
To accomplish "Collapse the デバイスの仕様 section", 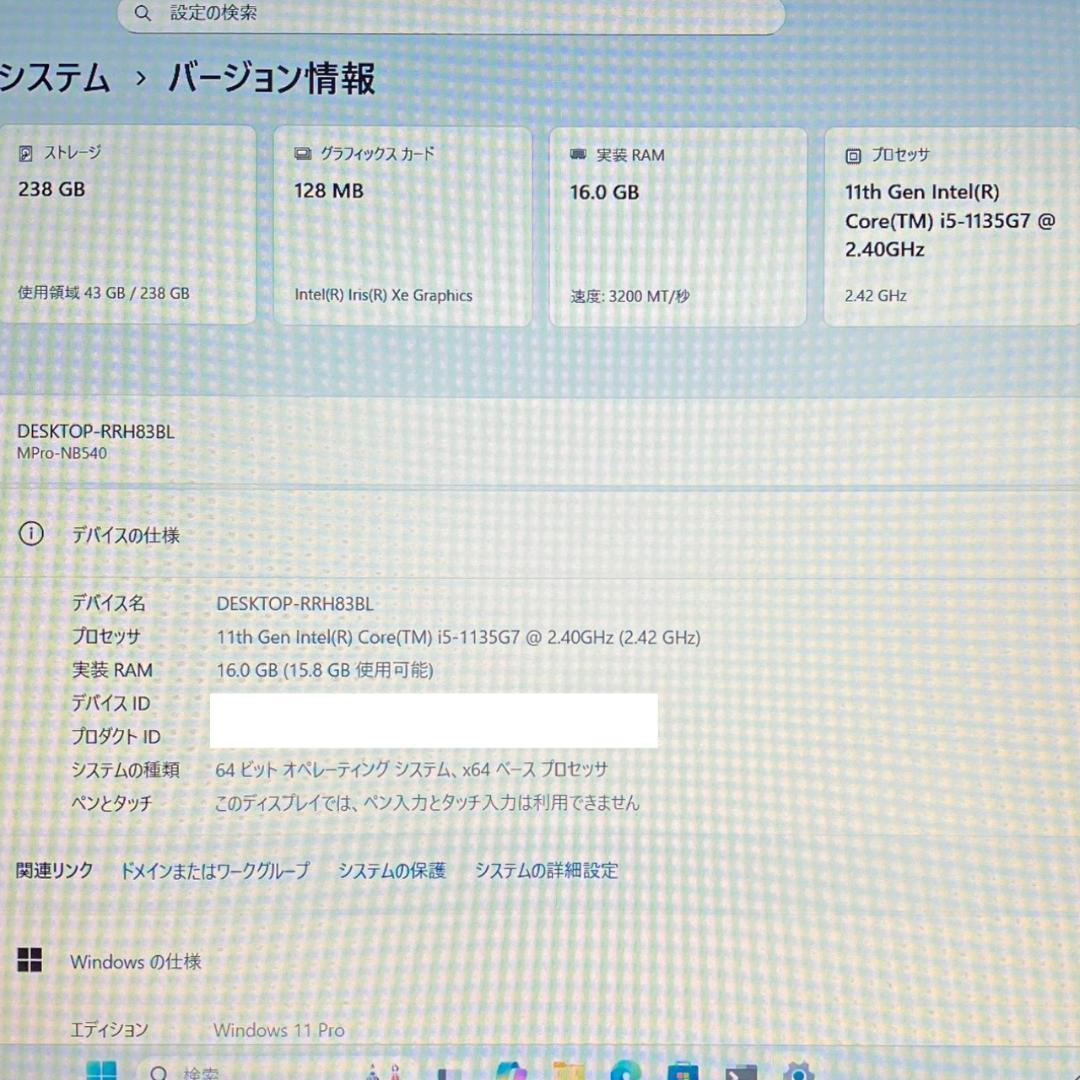I will pos(540,534).
